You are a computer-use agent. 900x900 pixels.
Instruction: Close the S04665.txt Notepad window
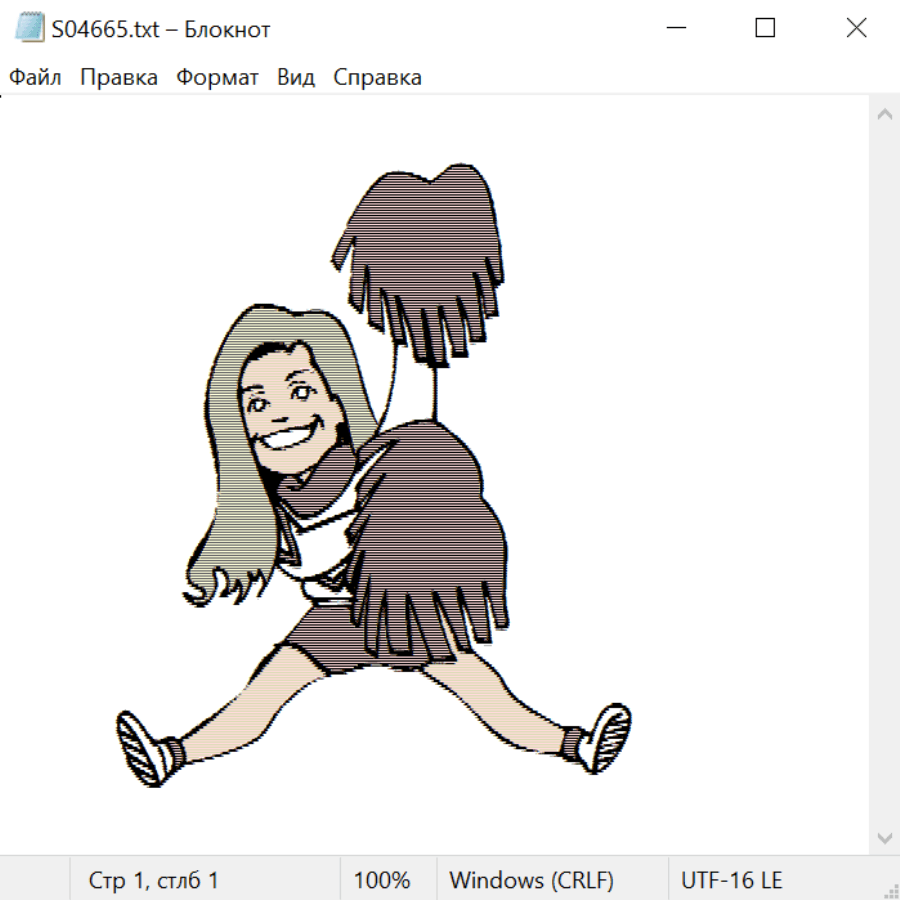click(856, 29)
